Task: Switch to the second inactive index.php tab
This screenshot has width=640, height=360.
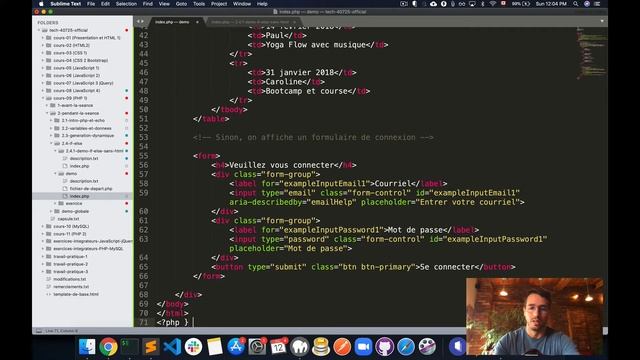Action: [250, 22]
